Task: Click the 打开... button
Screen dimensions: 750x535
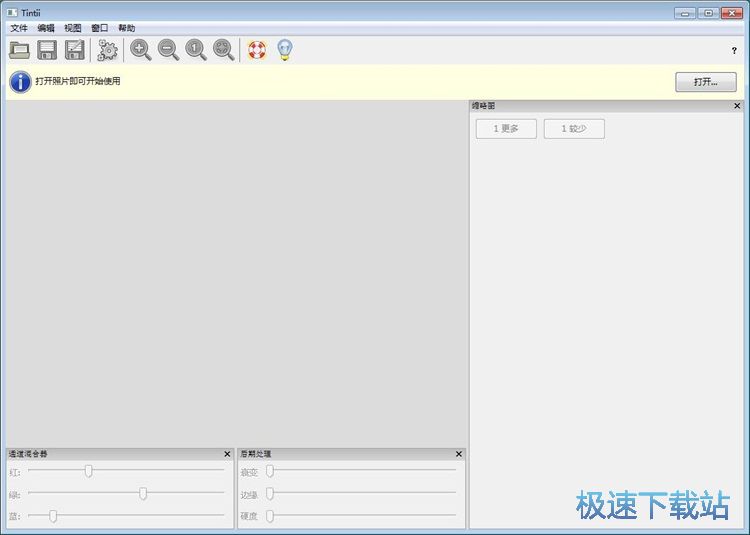Action: pos(706,82)
